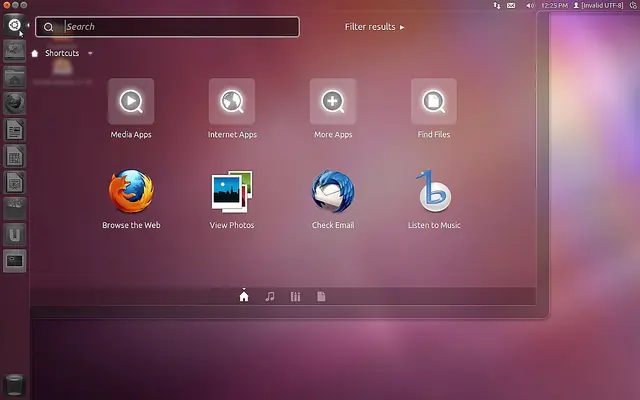Expand the Shortcuts dropdown arrow
Screen dimensions: 640x400
(x=90, y=53)
